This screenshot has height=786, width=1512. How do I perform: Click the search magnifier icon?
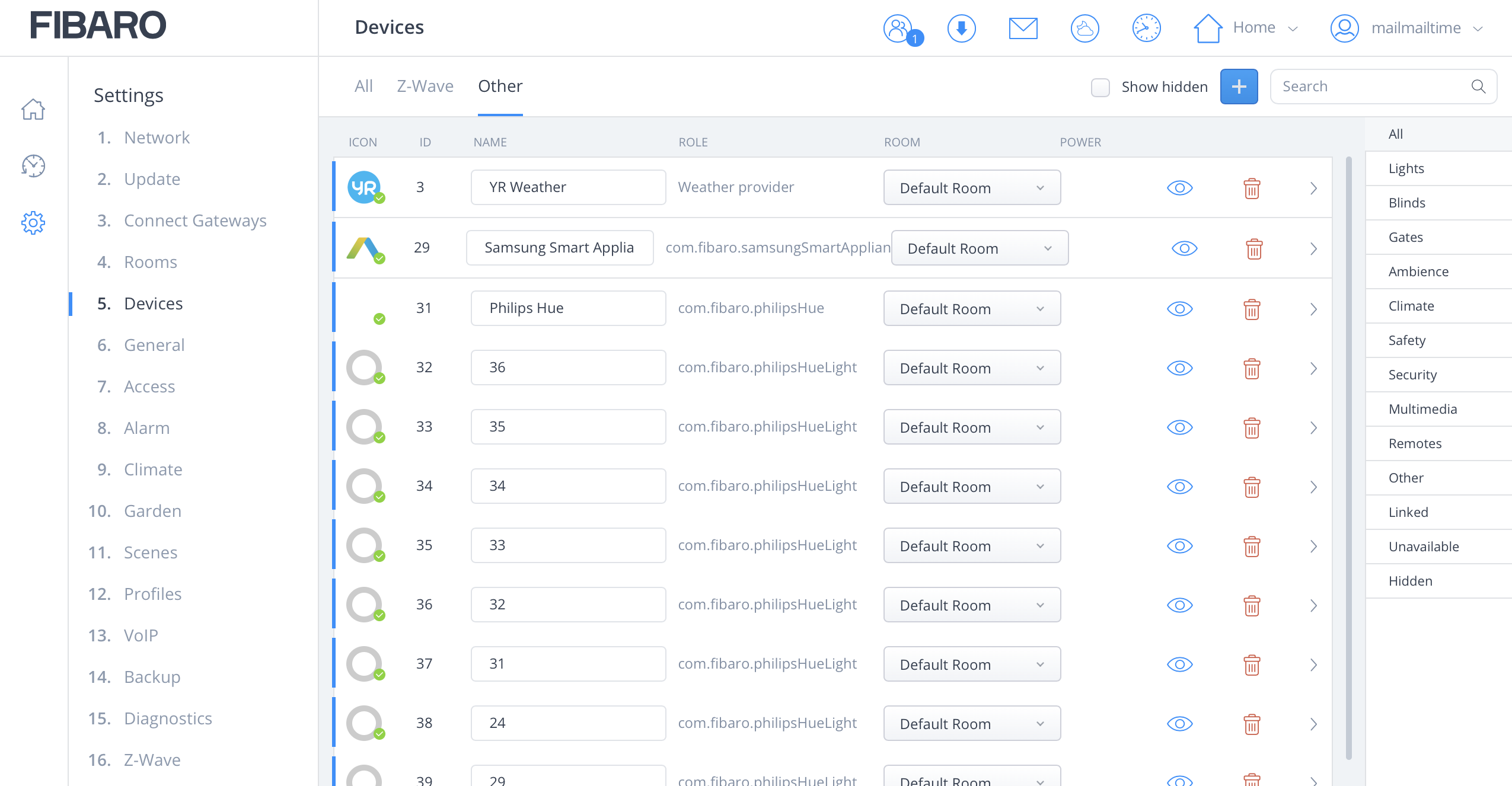(x=1479, y=87)
